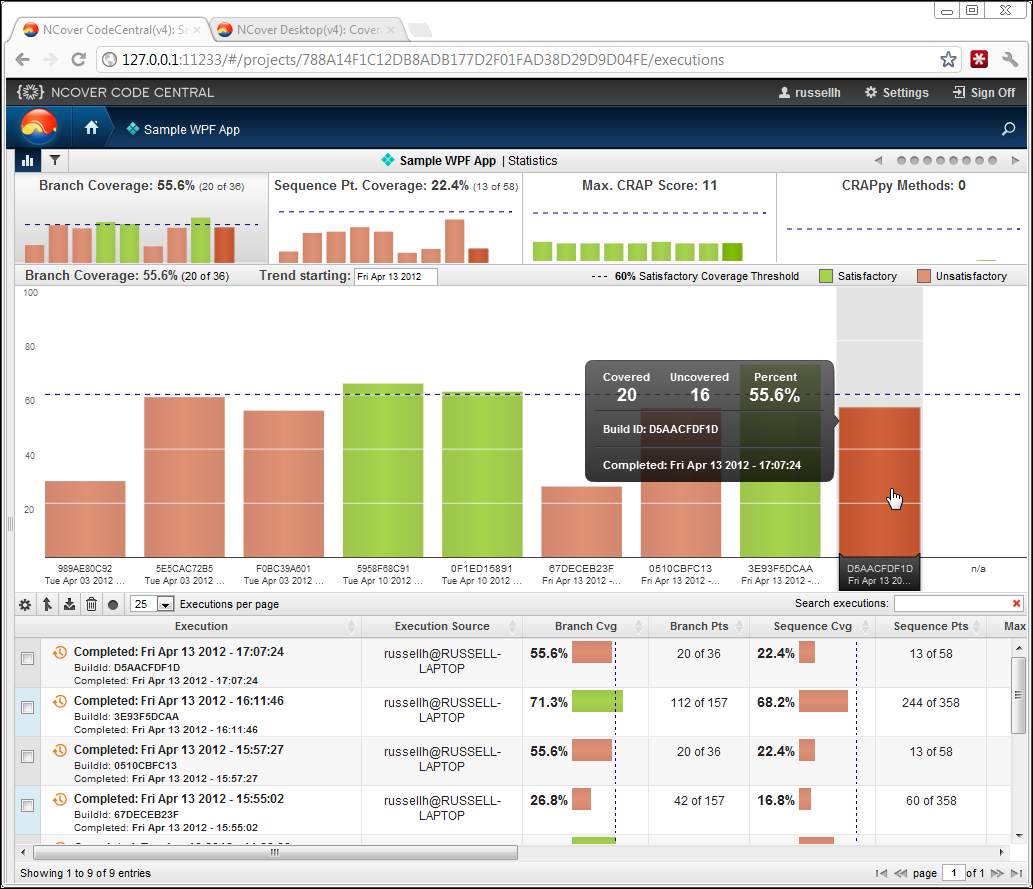Bookmark this page with the star icon

pyautogui.click(x=948, y=60)
